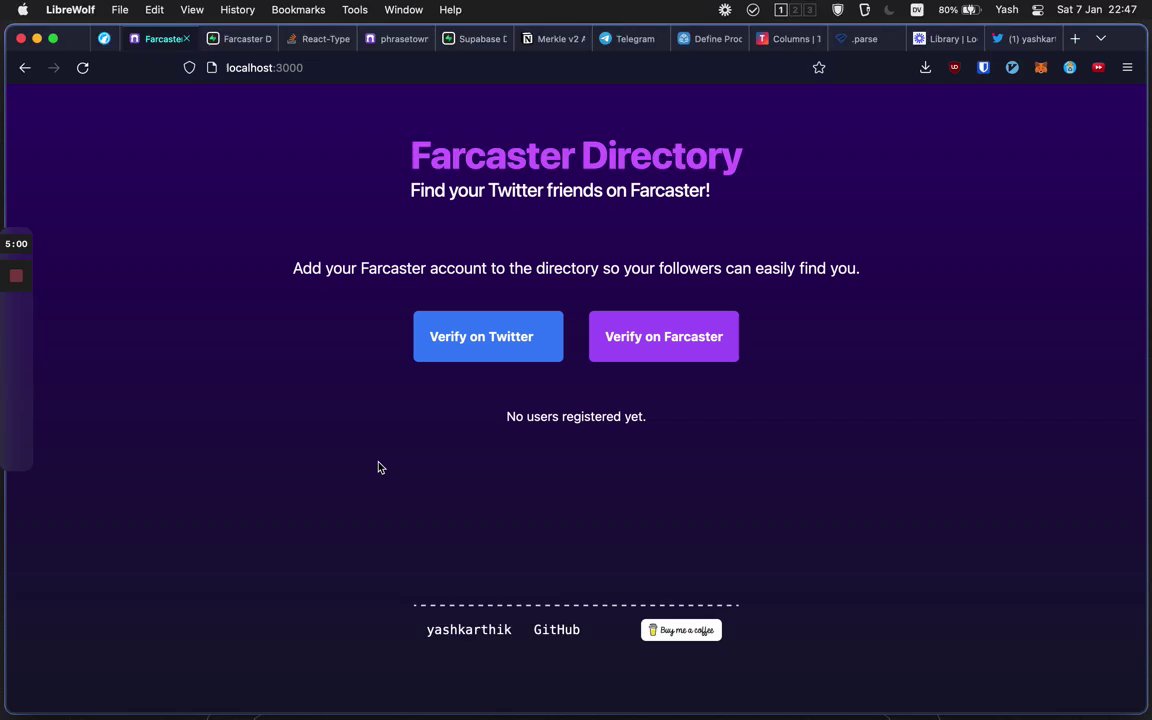This screenshot has height=720, width=1152.
Task: Open the View menu
Action: point(192,10)
